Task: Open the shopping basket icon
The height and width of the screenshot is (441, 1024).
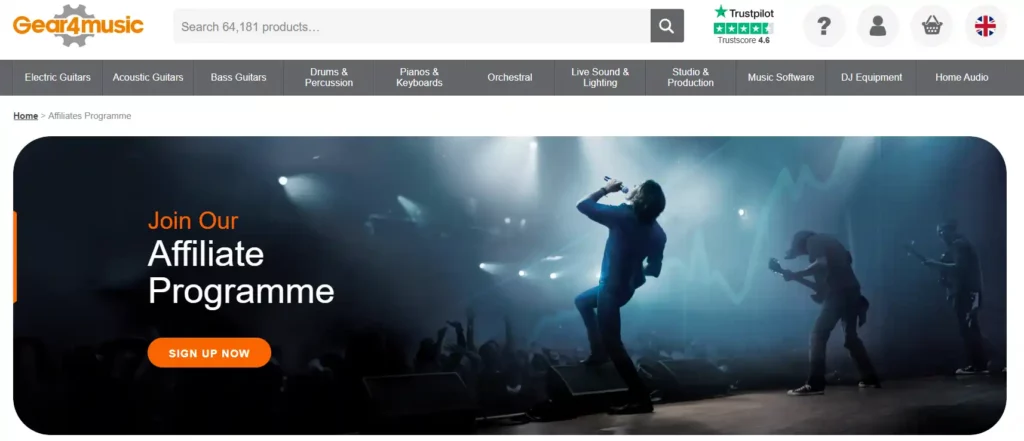Action: click(x=931, y=26)
